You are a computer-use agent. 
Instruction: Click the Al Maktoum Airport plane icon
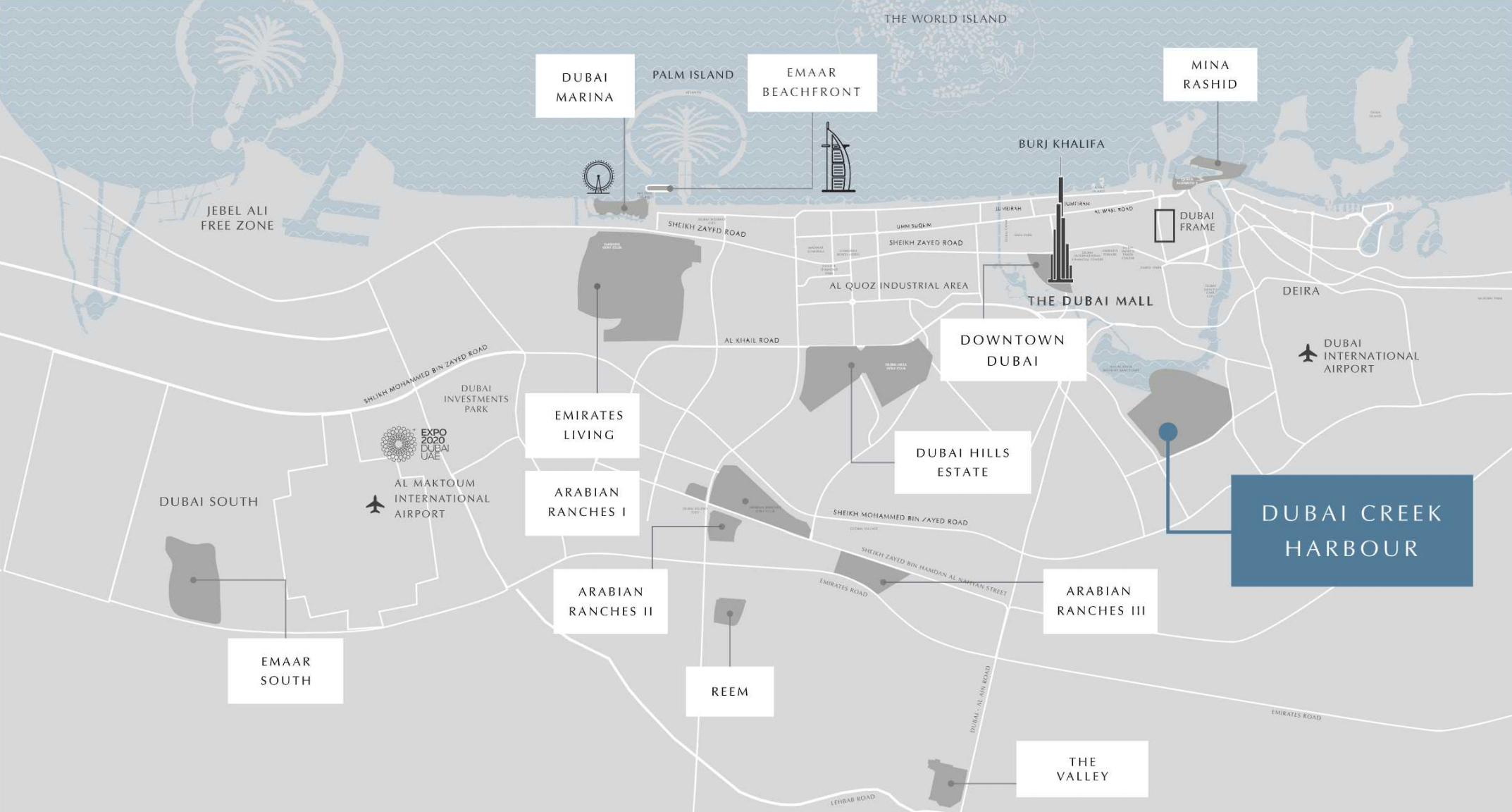click(x=376, y=504)
